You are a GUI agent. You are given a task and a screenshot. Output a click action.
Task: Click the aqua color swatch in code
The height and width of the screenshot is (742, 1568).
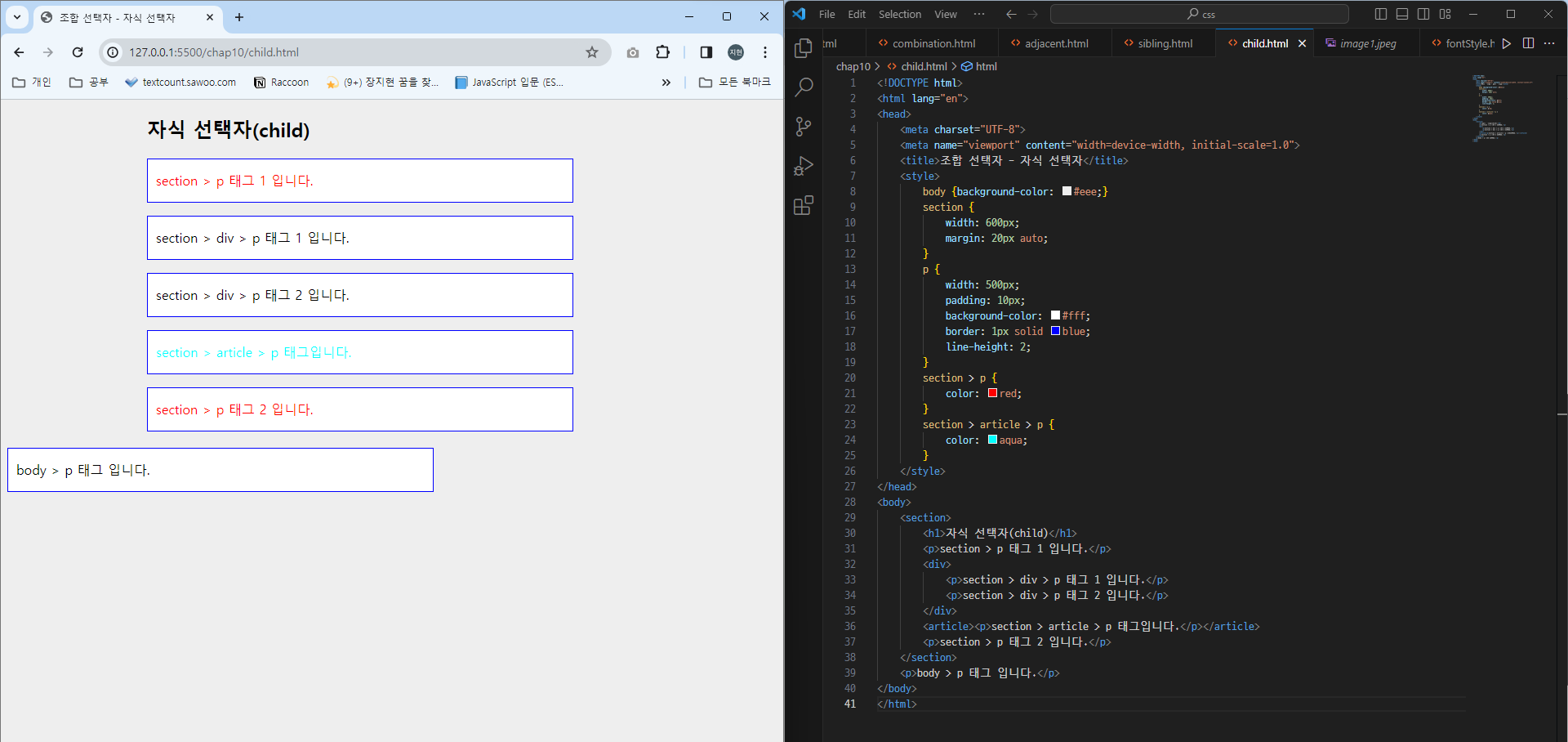[x=993, y=440]
